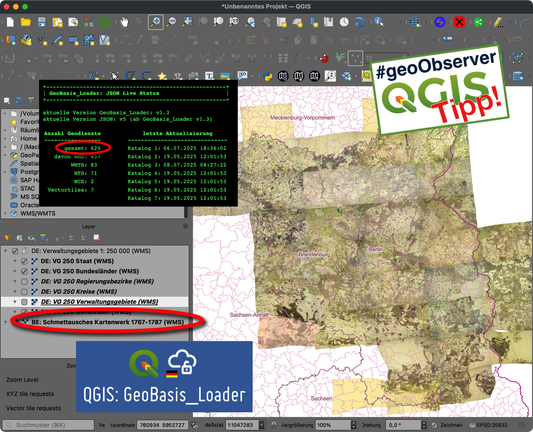Viewport: 533px width, 432px height.
Task: Open the map scale dropdown
Action: (262, 425)
